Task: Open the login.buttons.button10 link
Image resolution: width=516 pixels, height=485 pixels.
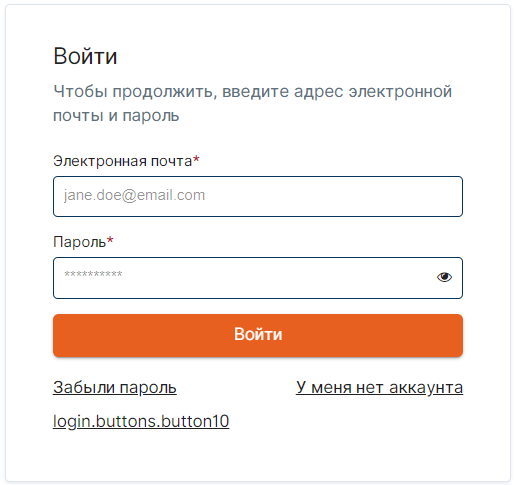Action: tap(141, 421)
